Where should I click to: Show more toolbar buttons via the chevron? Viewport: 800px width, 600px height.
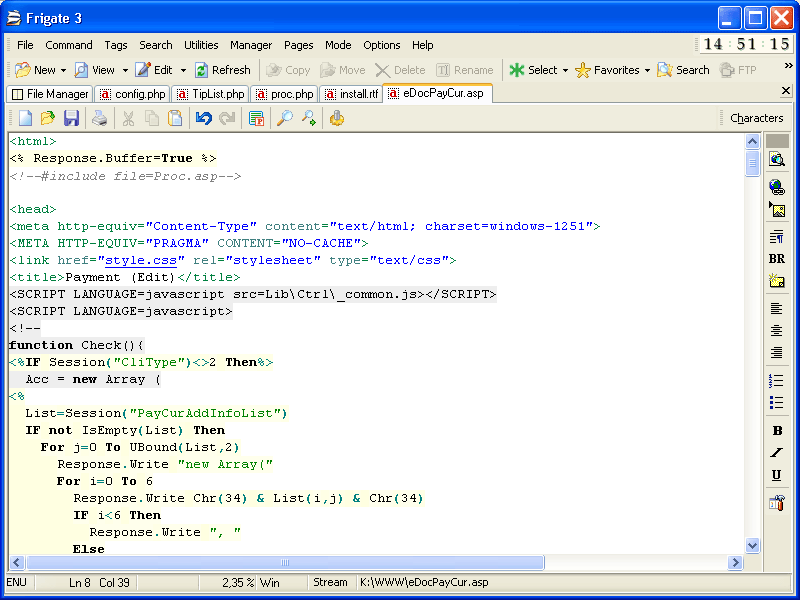pos(788,66)
